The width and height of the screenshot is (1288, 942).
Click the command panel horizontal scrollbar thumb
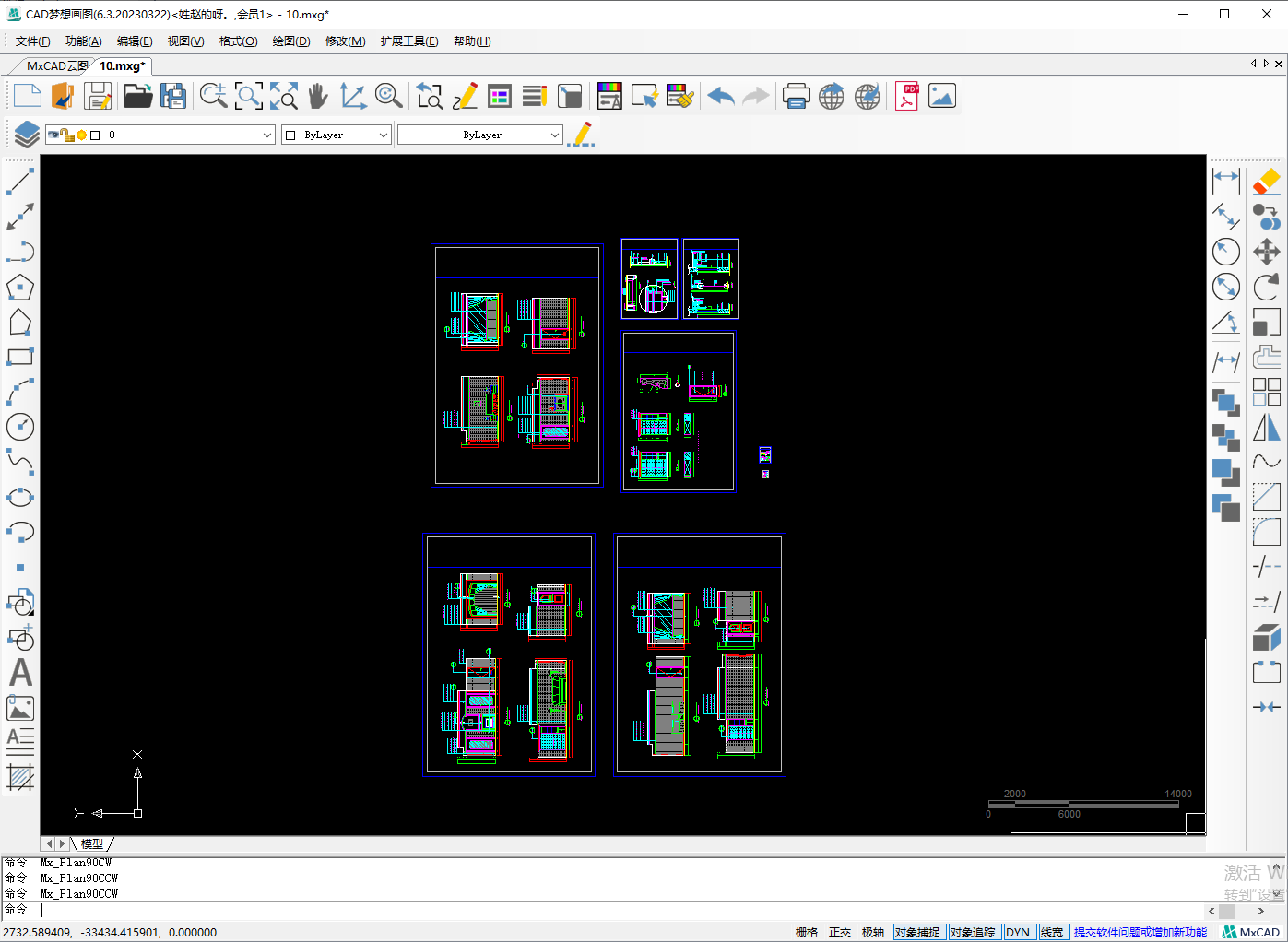pos(1227,911)
